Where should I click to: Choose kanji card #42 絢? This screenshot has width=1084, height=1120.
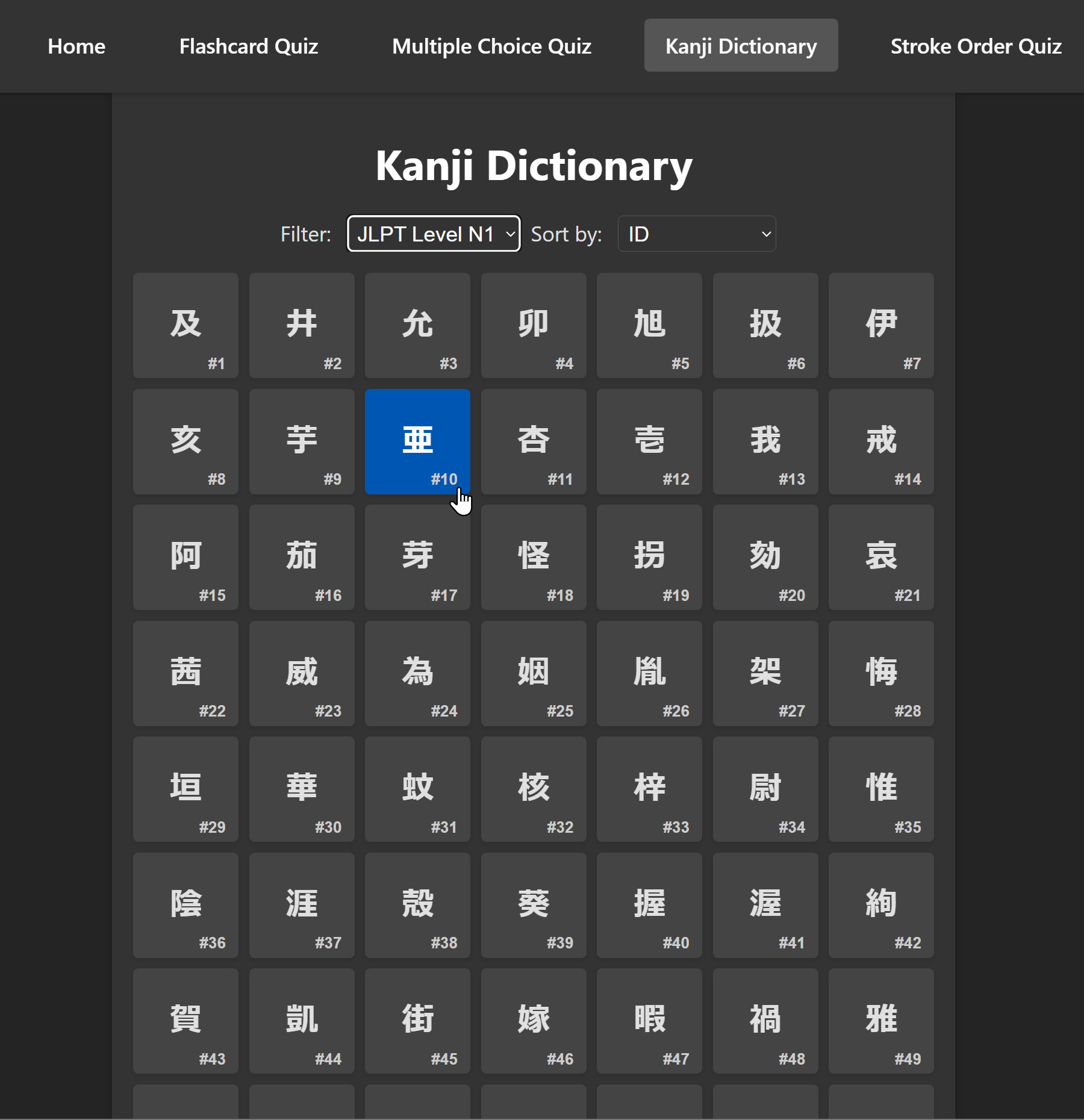881,905
